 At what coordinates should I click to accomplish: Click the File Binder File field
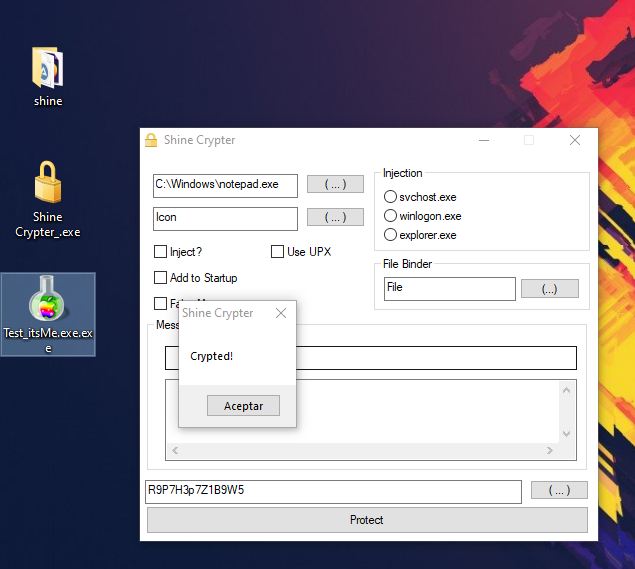click(450, 289)
